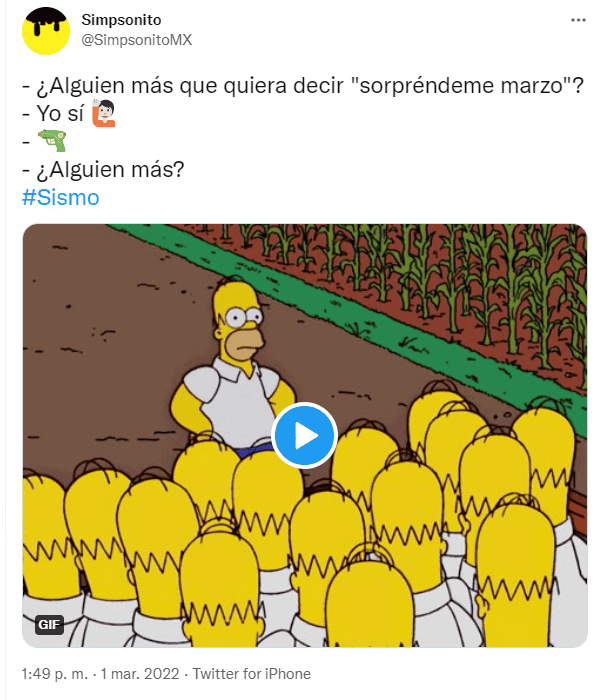The width and height of the screenshot is (603, 700).
Task: Click the person raising hand emoji
Action: coord(104,113)
